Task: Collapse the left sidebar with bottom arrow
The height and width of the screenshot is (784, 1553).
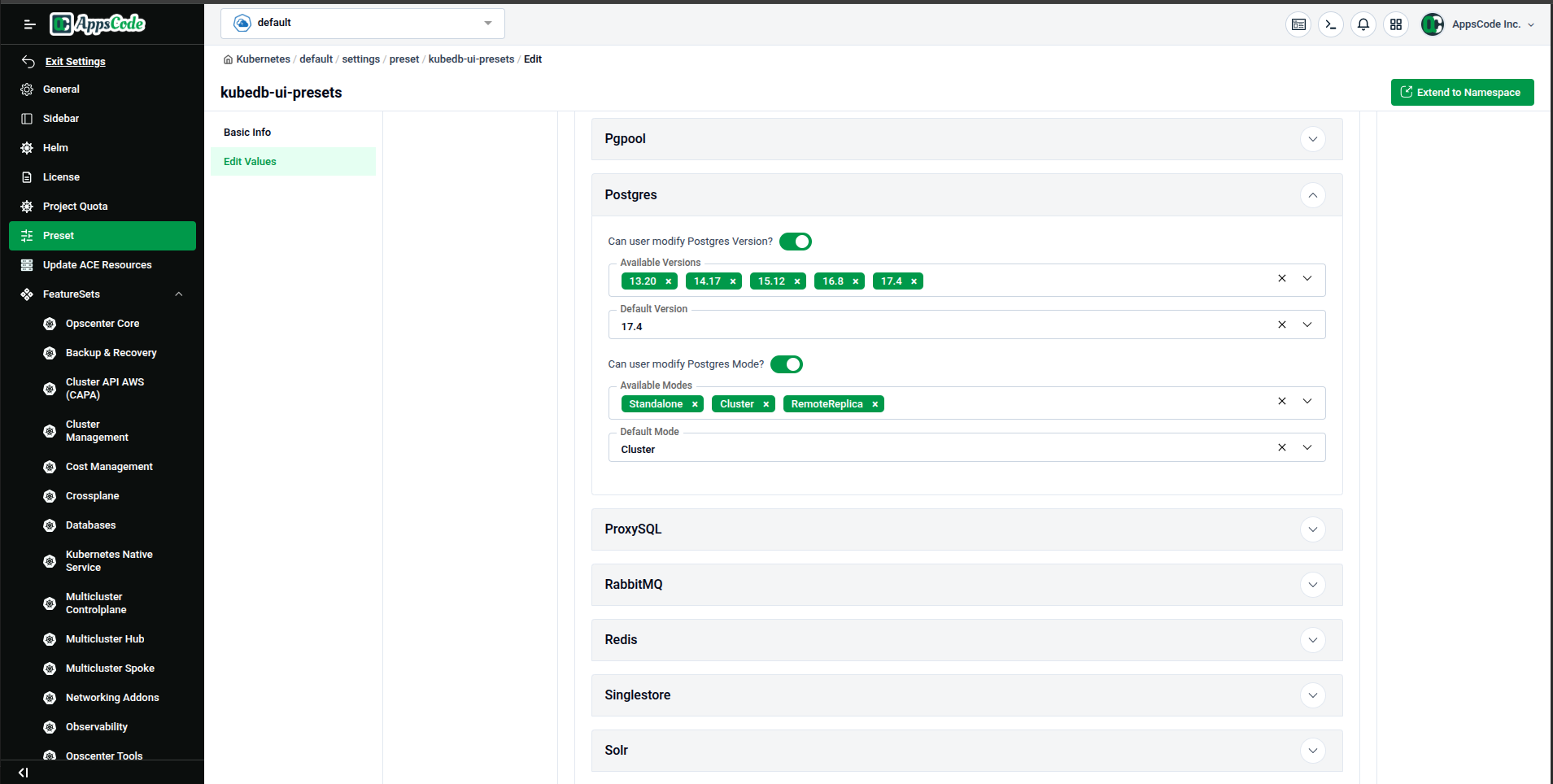Action: (22, 772)
